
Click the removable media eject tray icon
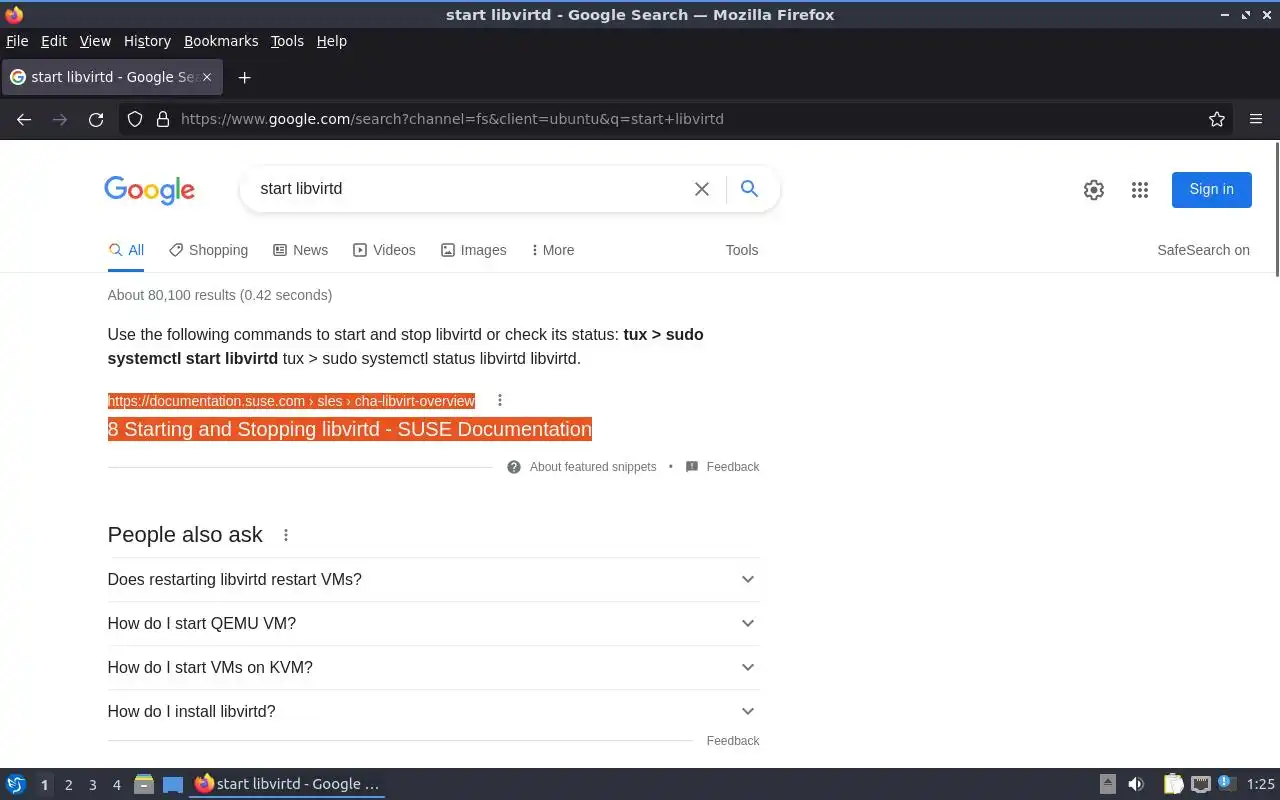click(1108, 784)
